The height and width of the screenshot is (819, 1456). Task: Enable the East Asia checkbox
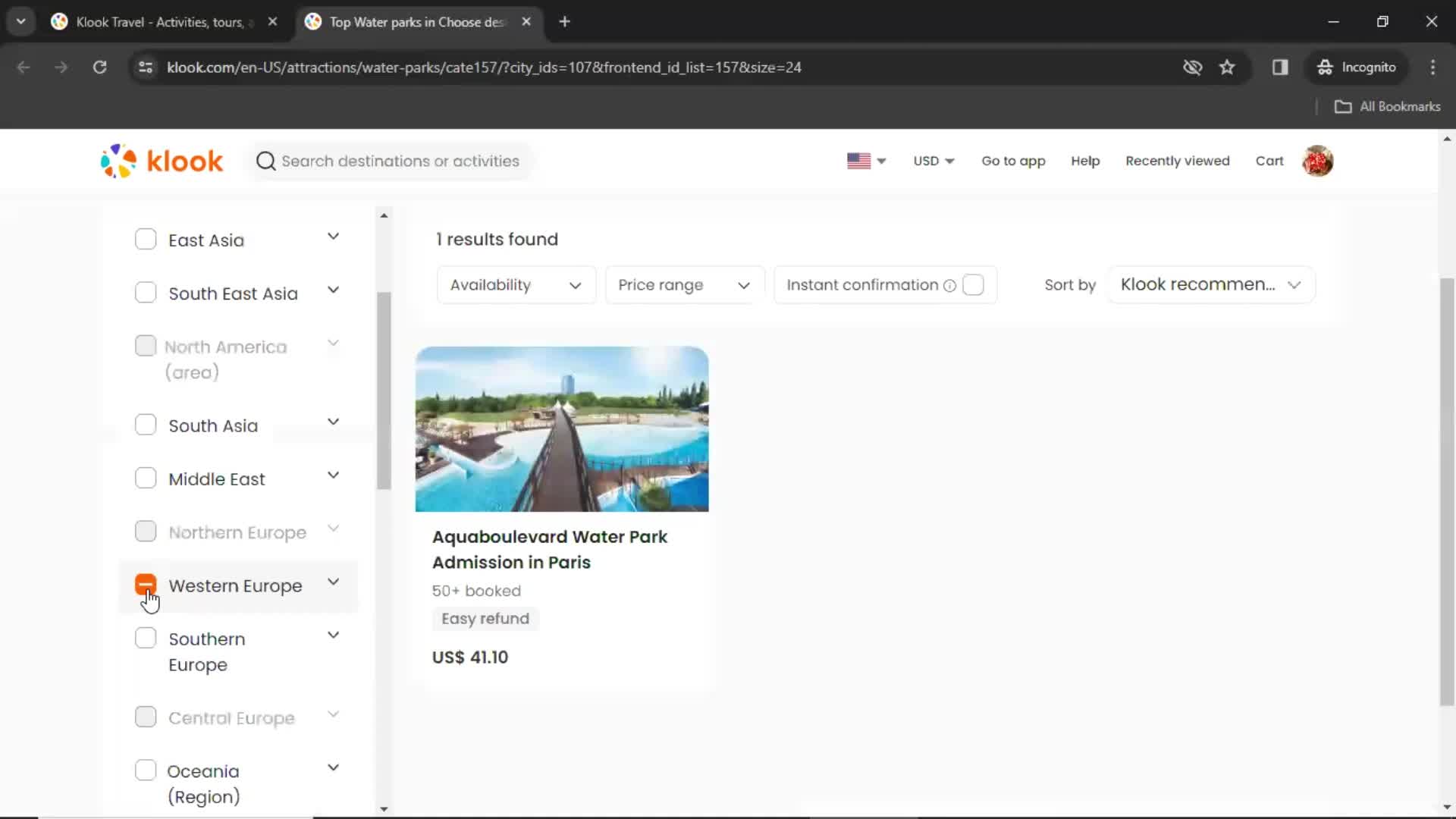click(145, 240)
